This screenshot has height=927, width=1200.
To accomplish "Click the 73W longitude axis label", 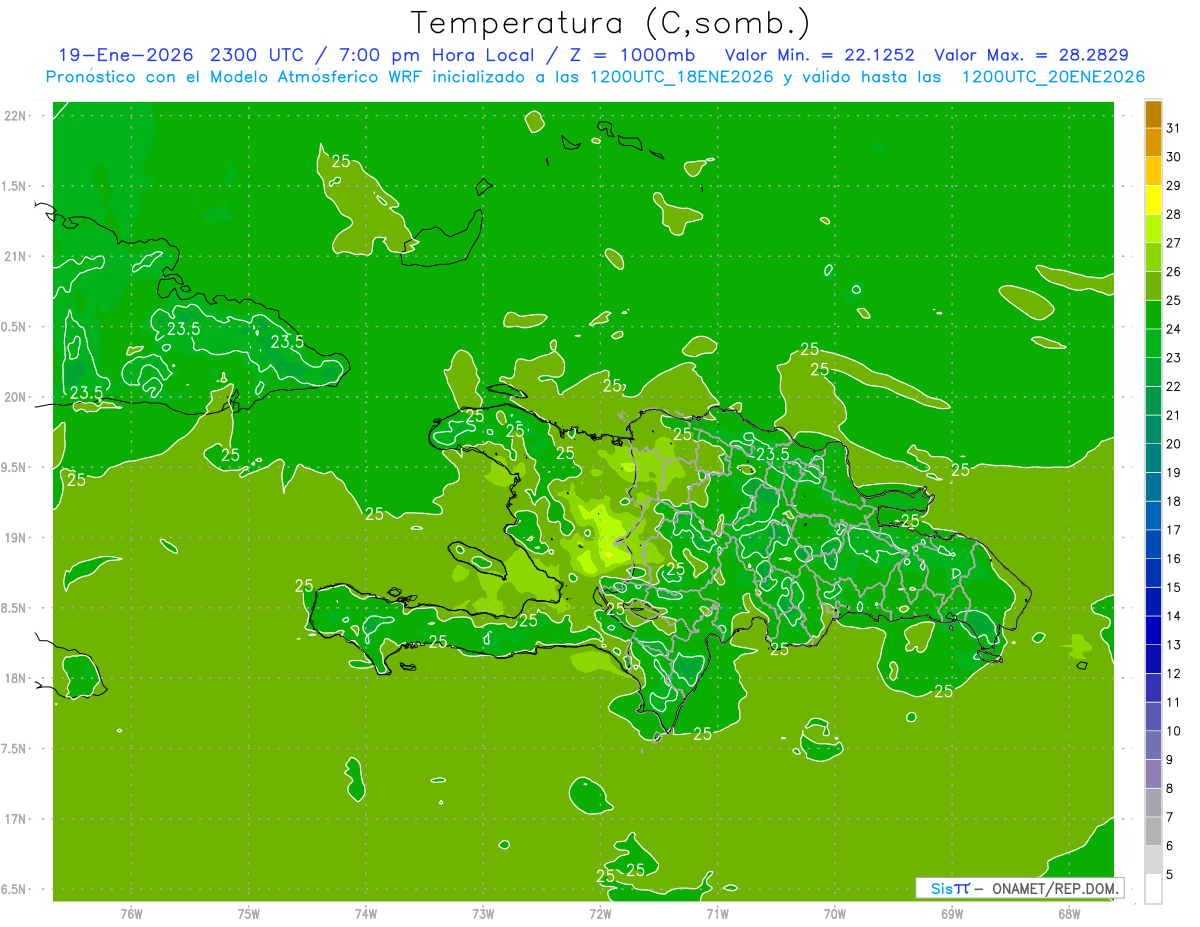I will click(x=483, y=914).
